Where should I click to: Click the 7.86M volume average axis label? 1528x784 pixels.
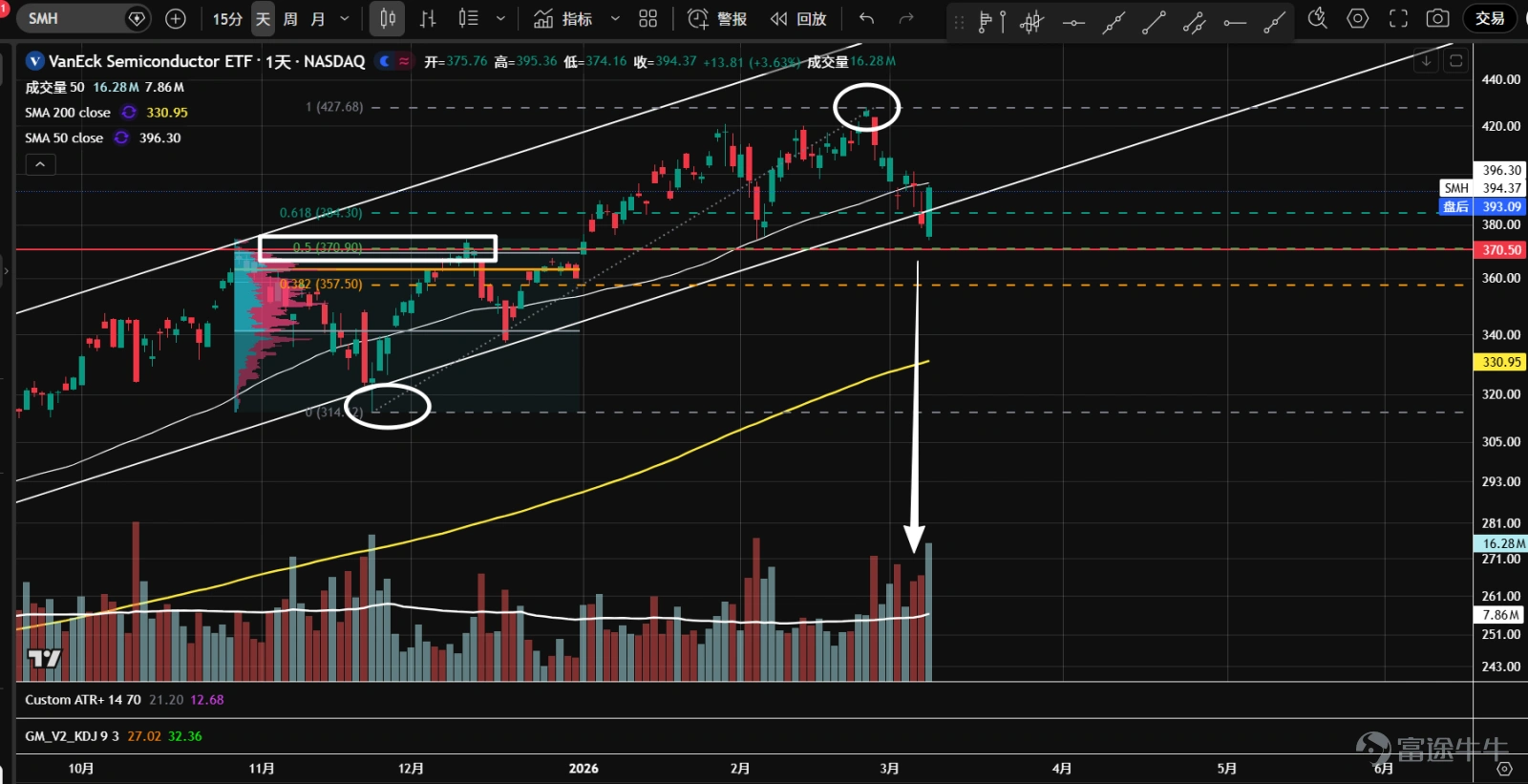pos(1501,615)
